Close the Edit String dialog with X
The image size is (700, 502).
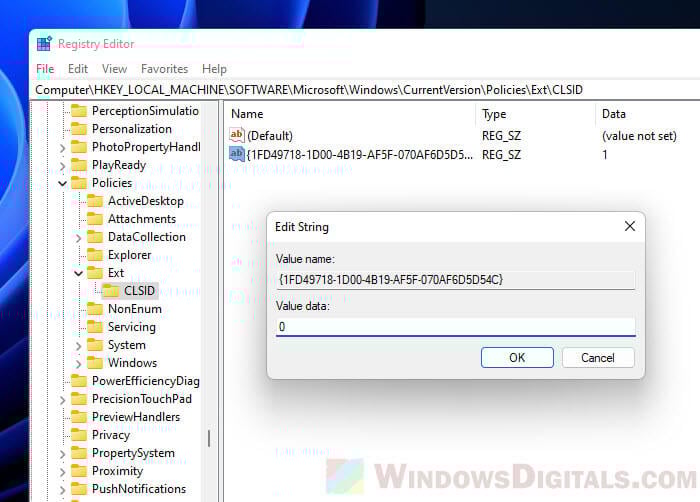click(x=629, y=226)
